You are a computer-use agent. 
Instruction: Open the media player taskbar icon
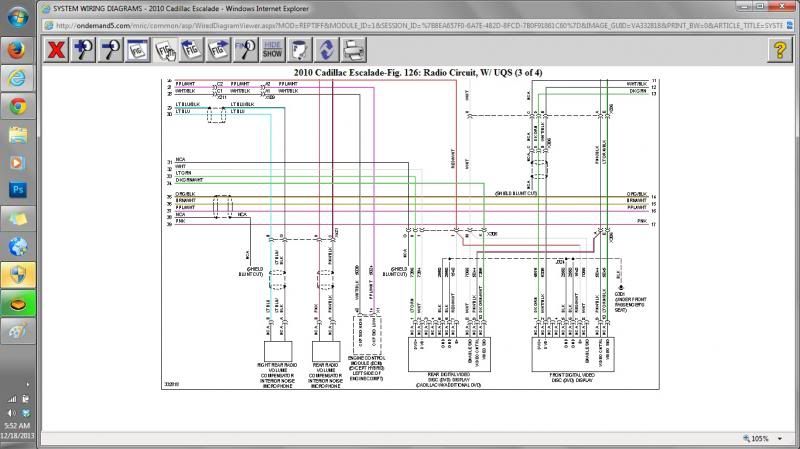point(17,163)
